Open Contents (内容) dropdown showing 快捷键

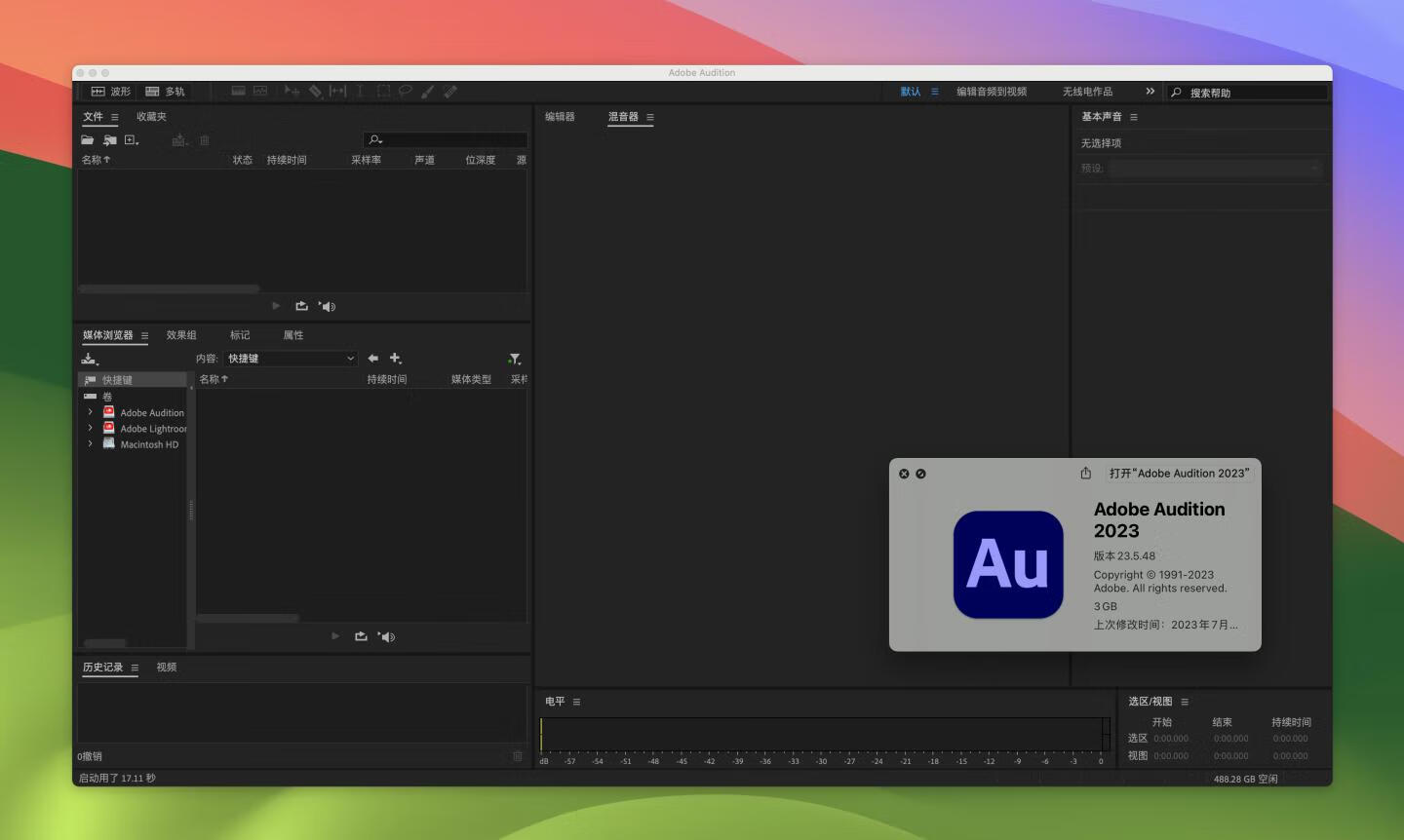click(x=291, y=359)
